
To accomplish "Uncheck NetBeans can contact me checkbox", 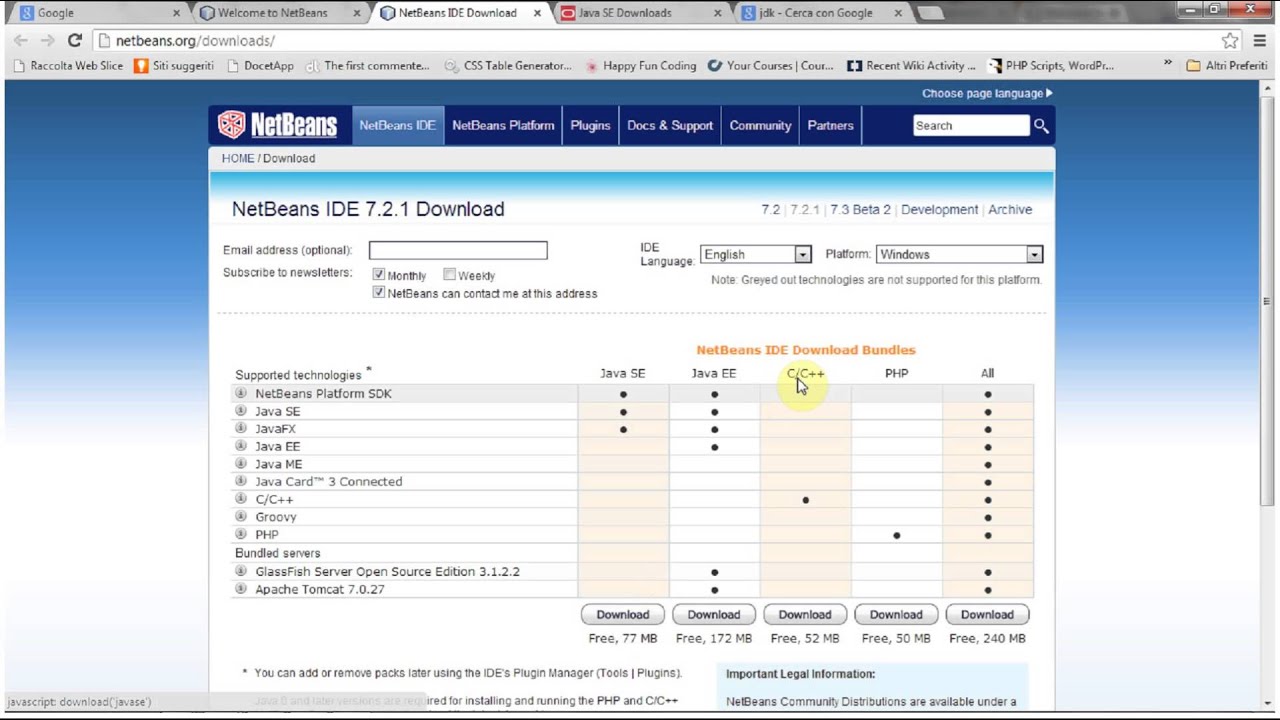I will pyautogui.click(x=379, y=292).
